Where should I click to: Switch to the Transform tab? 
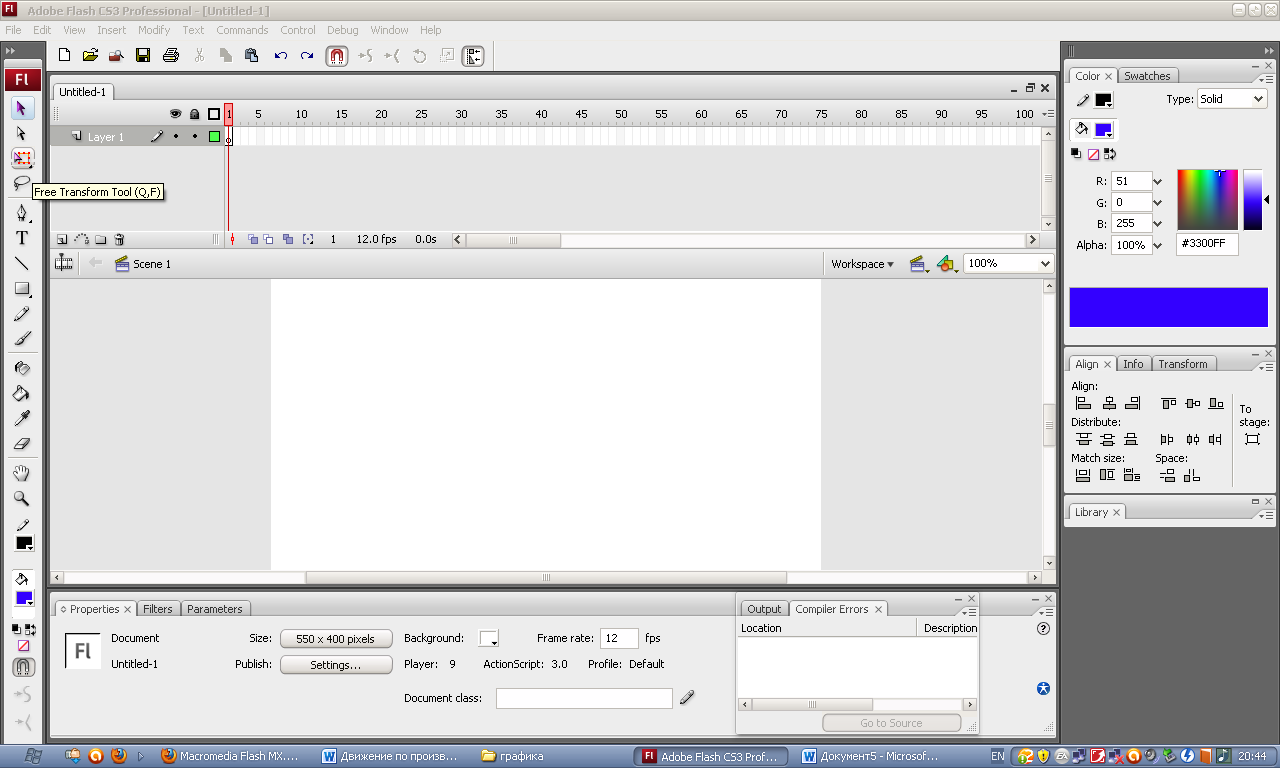pyautogui.click(x=1183, y=364)
